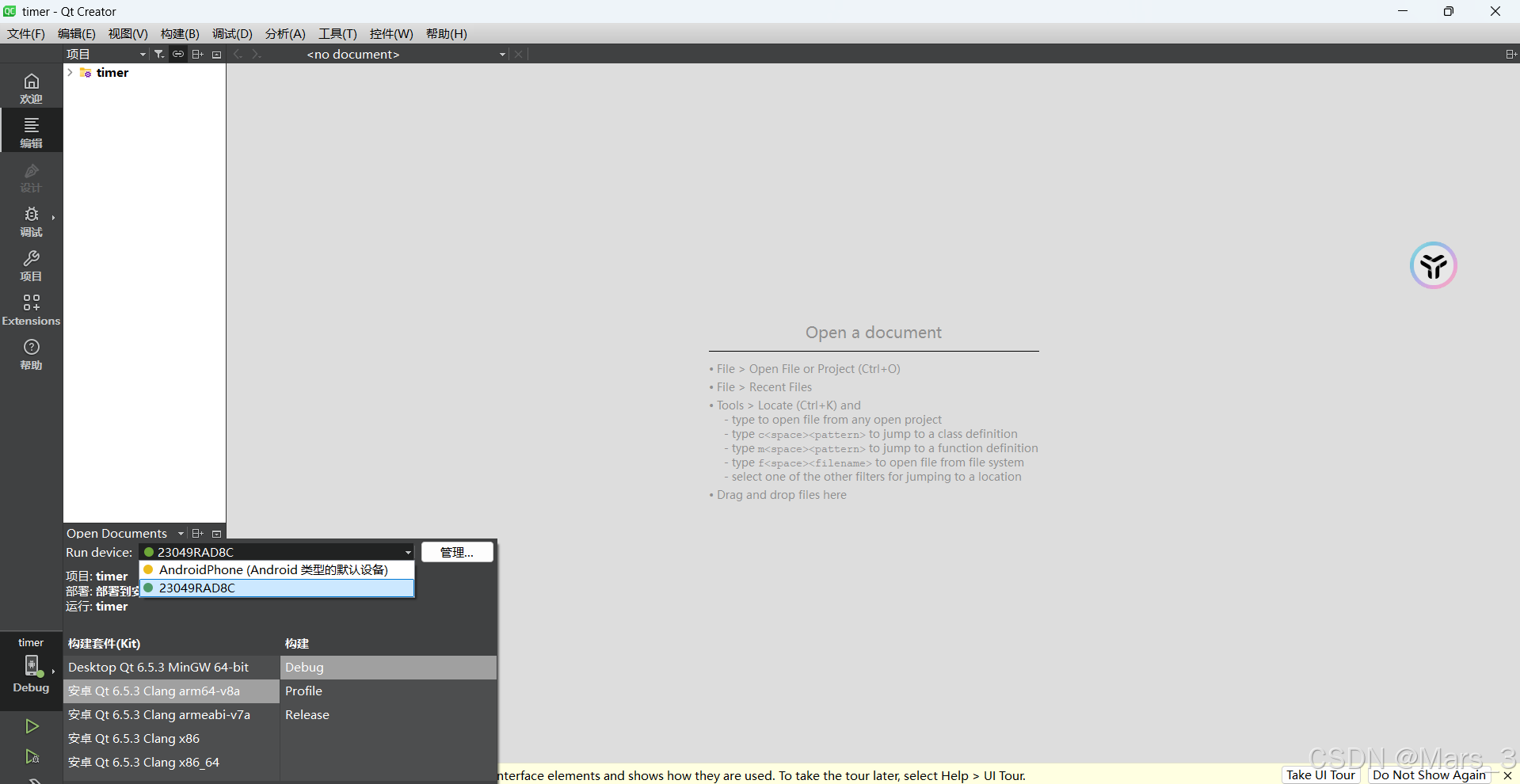Open the Debug (调试) mode in sidebar
The height and width of the screenshot is (784, 1520).
click(31, 221)
